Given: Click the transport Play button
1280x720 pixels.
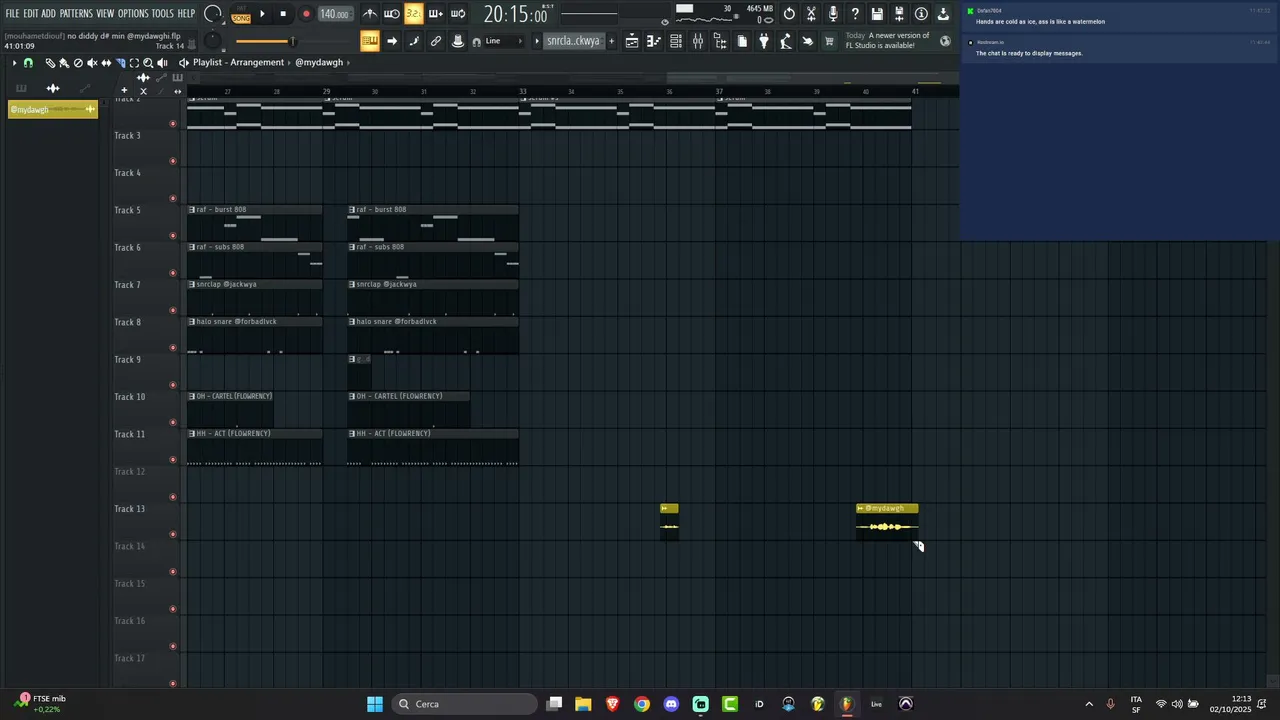Looking at the screenshot, I should tap(262, 14).
